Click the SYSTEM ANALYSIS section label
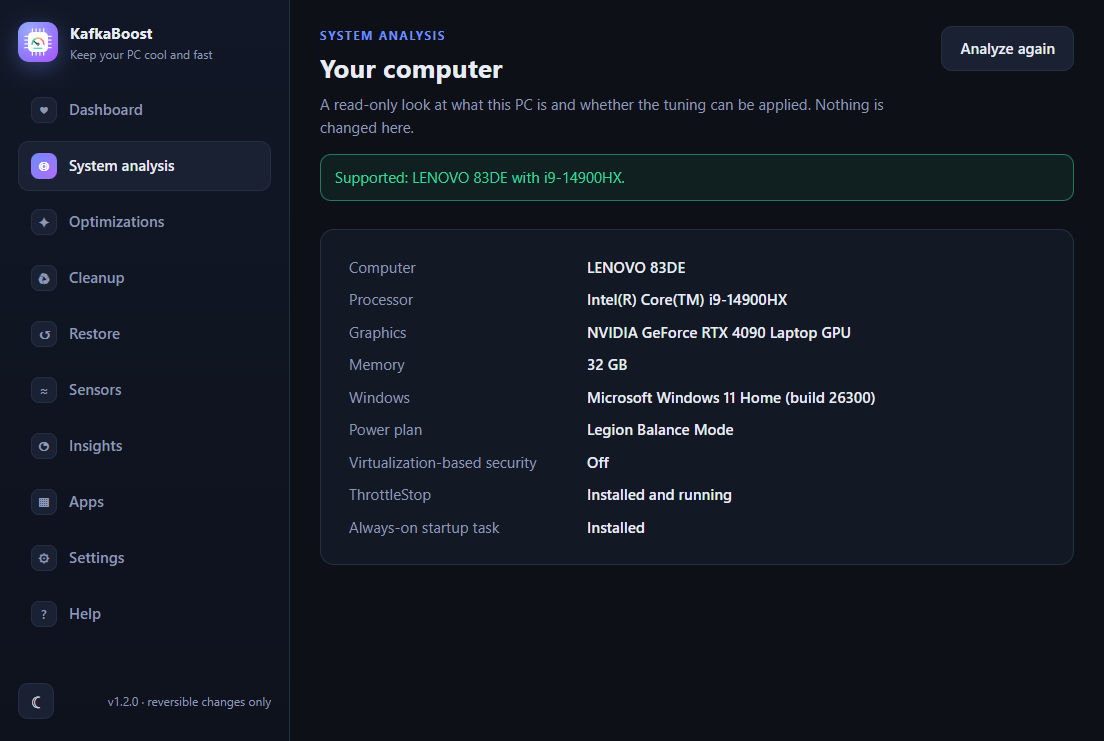The width and height of the screenshot is (1104, 741). 382,36
